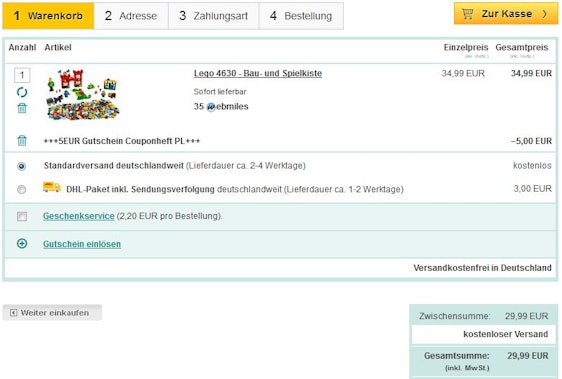The width and height of the screenshot is (562, 379).
Task: Click the Gesamtpreis column header
Action: point(522,47)
